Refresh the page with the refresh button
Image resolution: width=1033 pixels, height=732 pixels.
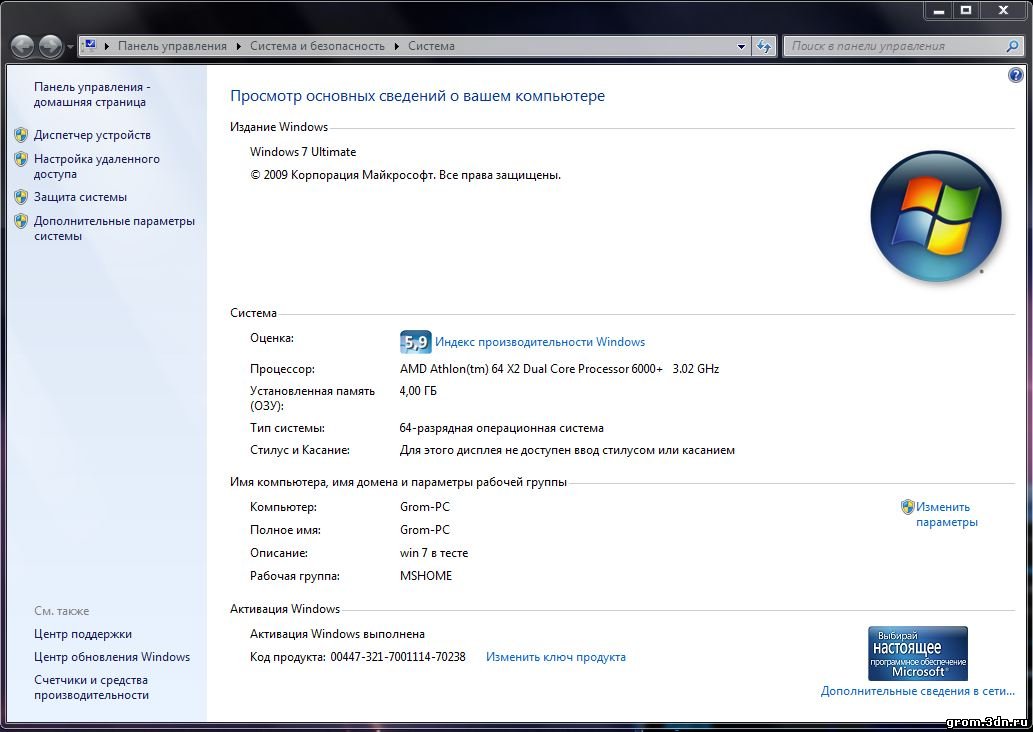coord(764,46)
